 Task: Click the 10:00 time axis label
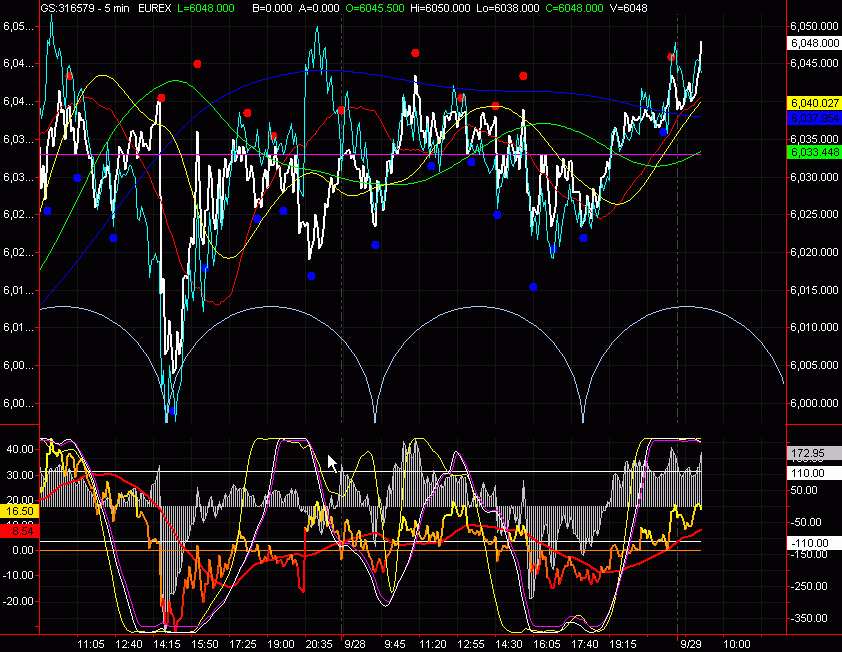point(736,644)
